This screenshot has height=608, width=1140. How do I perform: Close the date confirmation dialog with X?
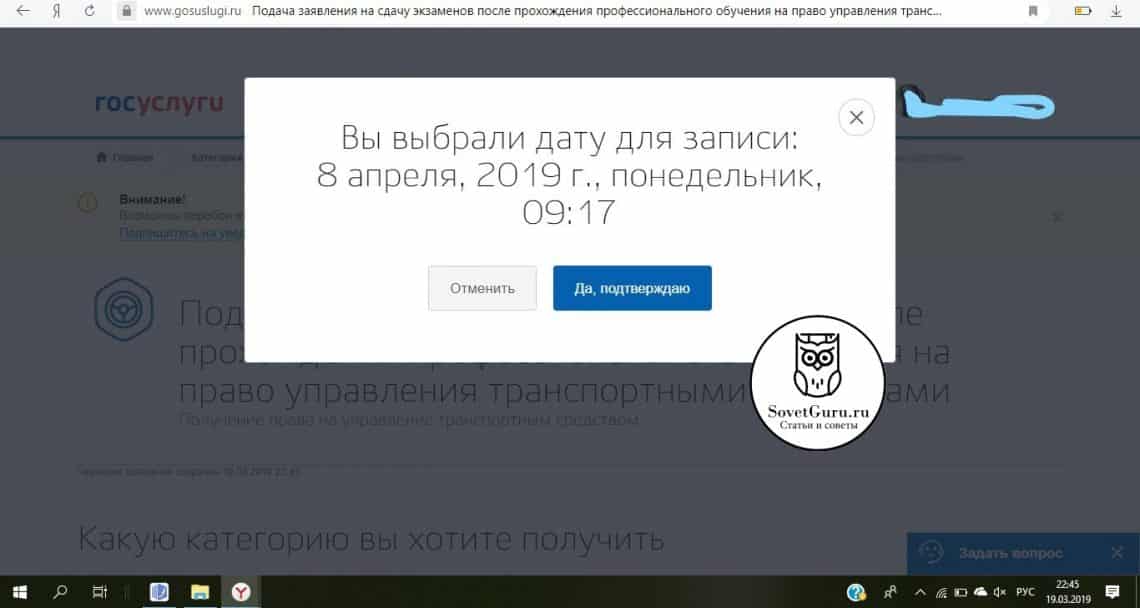click(x=856, y=118)
